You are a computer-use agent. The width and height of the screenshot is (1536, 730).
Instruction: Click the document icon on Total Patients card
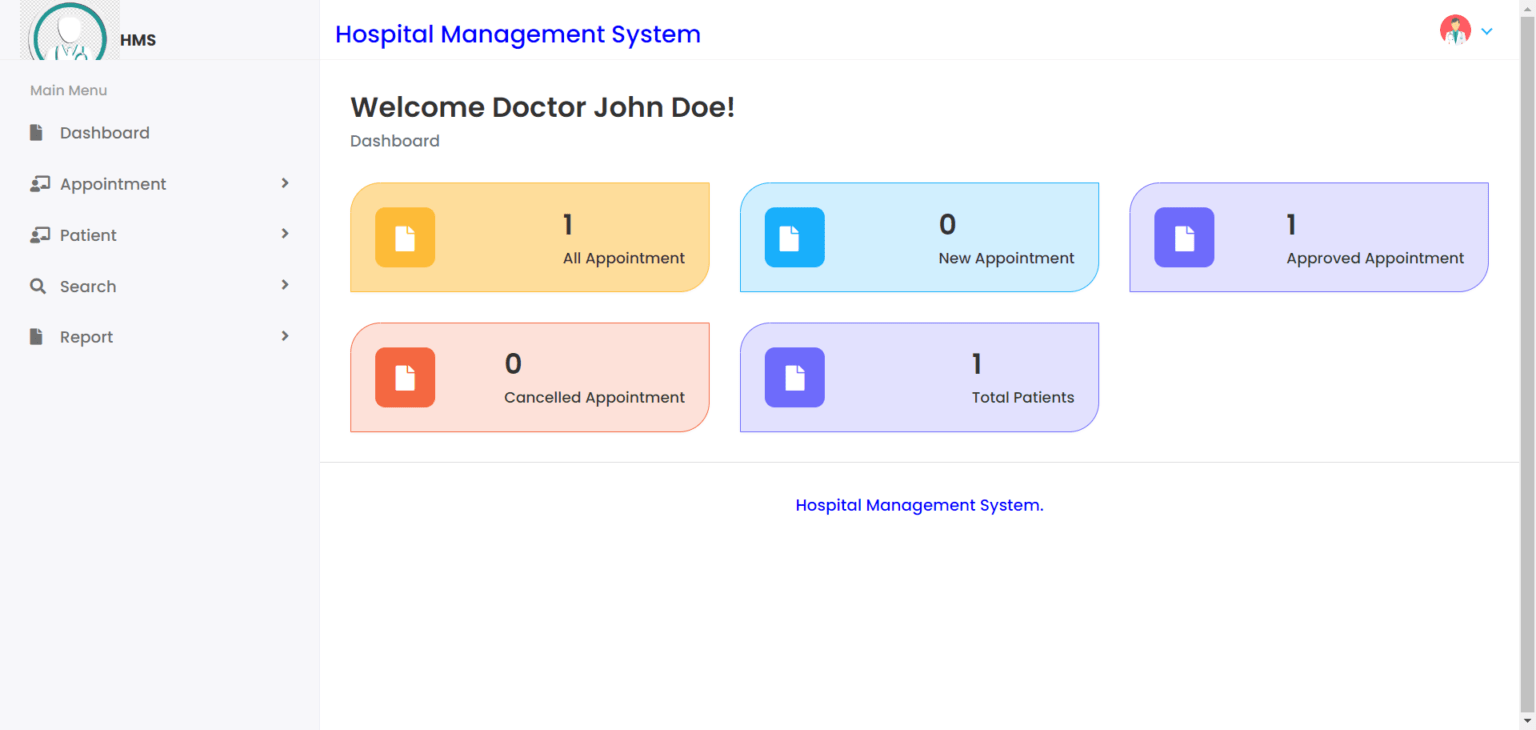tap(794, 377)
